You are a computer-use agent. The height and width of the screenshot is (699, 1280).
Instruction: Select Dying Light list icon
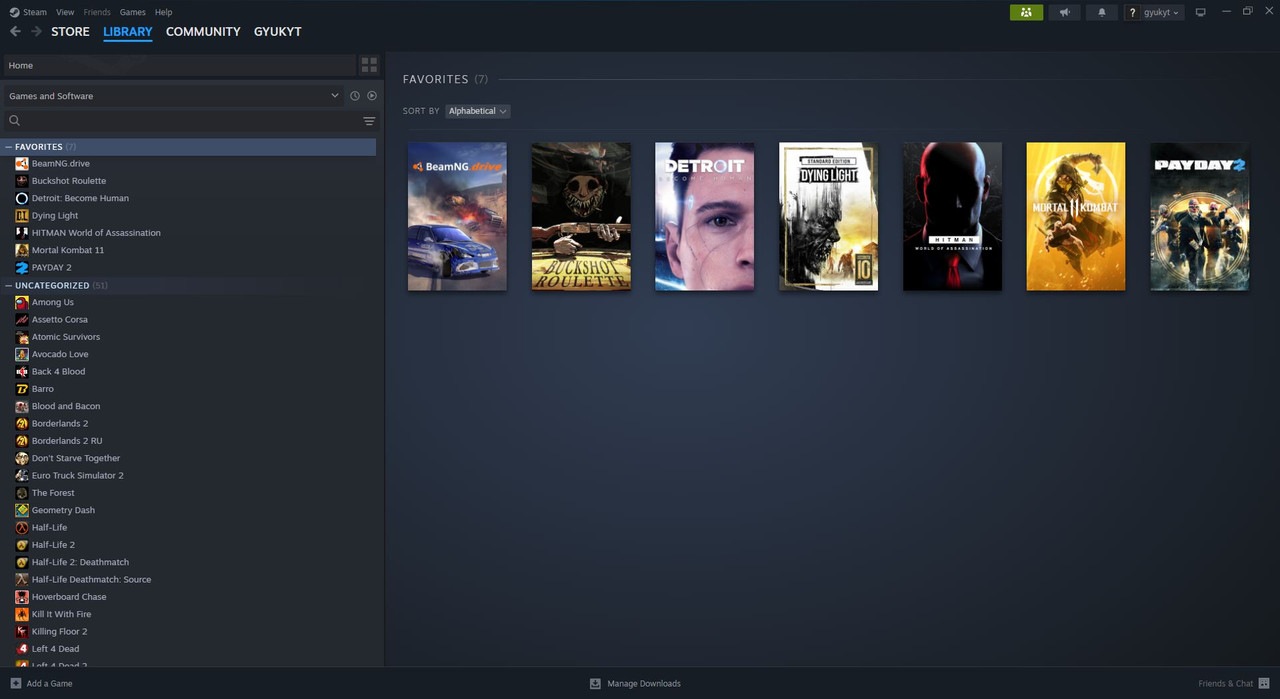[22, 215]
